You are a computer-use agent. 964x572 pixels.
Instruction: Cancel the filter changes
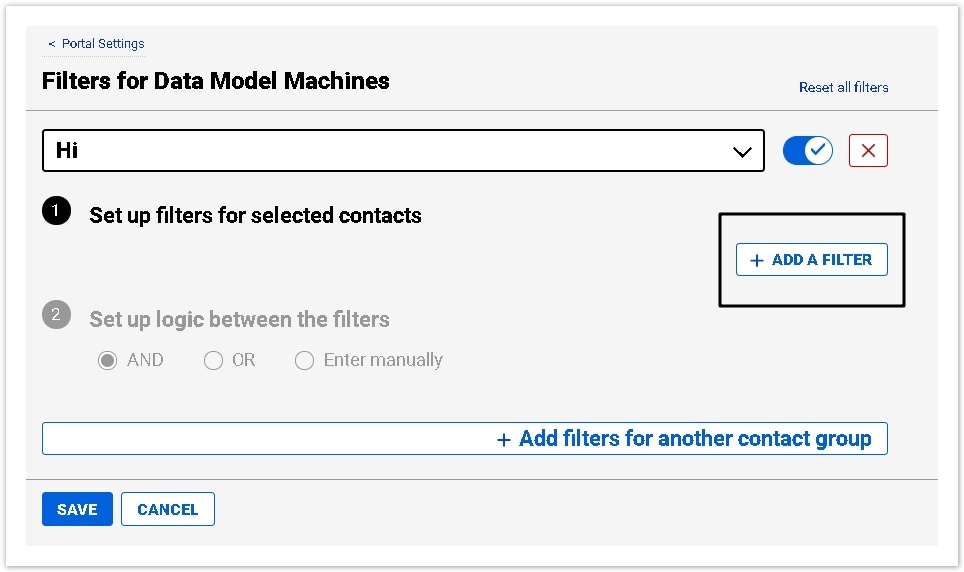167,509
